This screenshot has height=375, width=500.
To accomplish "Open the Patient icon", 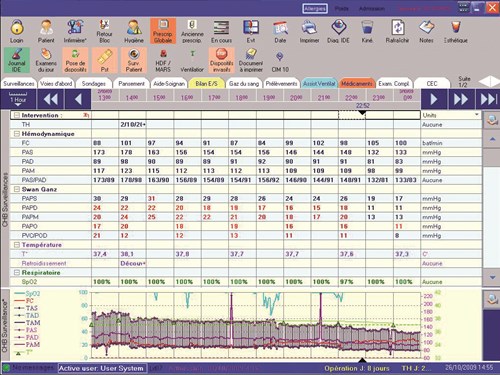I will point(46,31).
